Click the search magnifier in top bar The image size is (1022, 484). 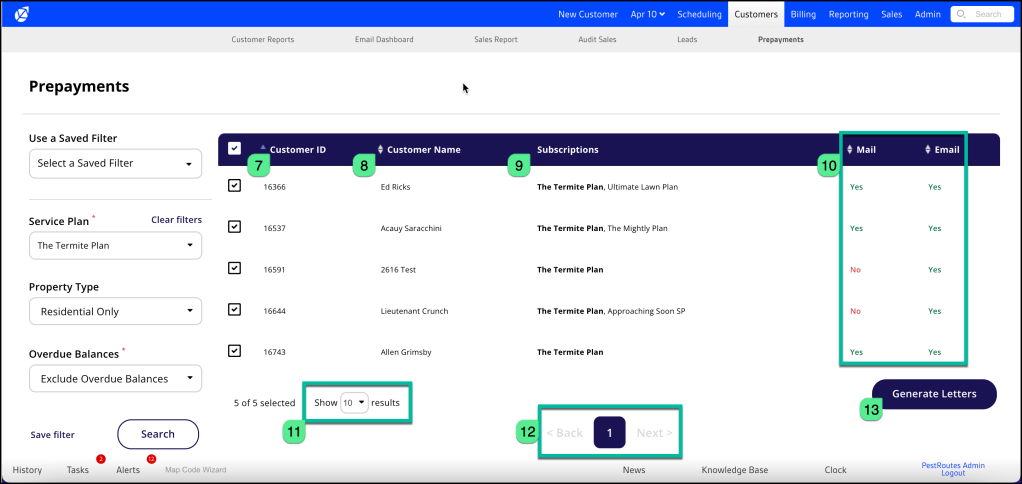click(962, 14)
